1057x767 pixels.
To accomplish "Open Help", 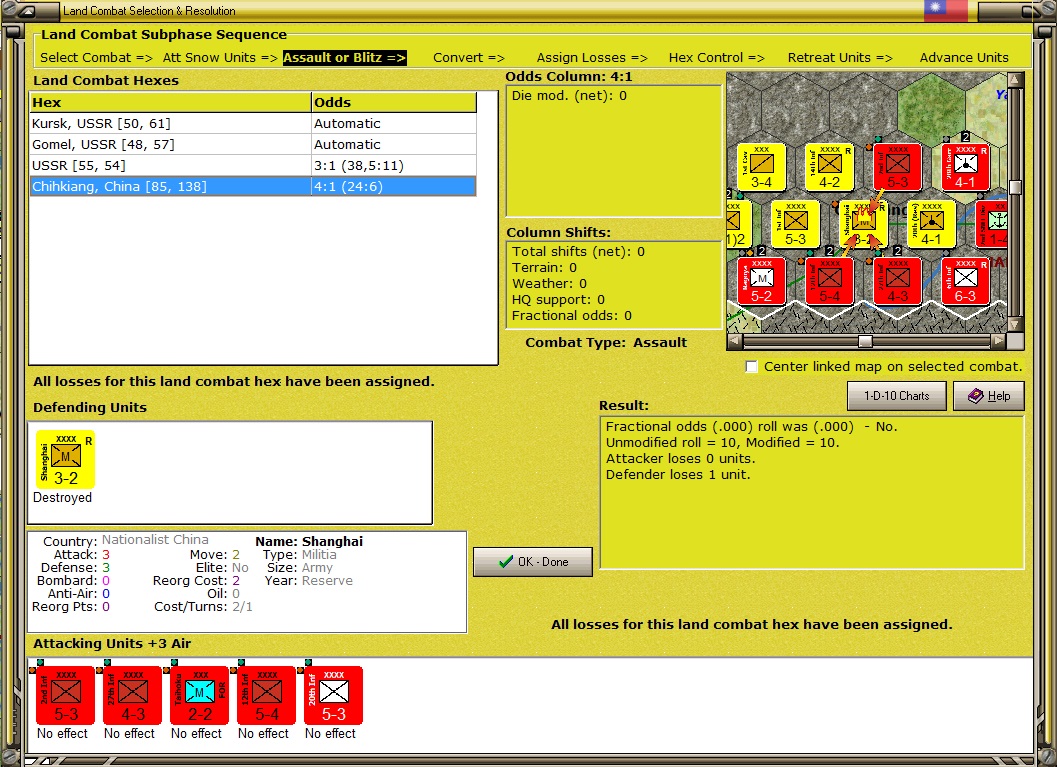I will point(989,396).
